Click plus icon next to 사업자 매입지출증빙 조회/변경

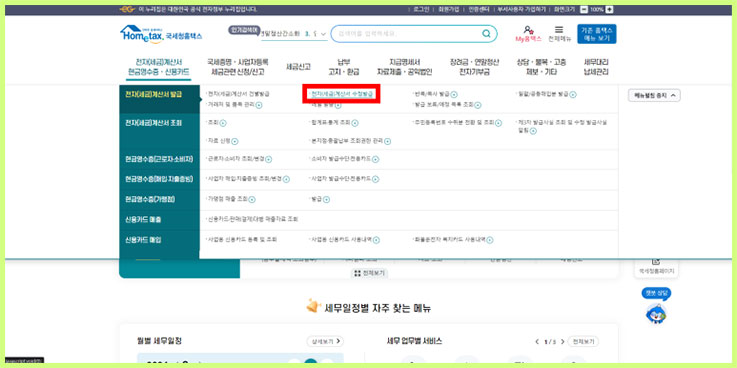click(286, 180)
